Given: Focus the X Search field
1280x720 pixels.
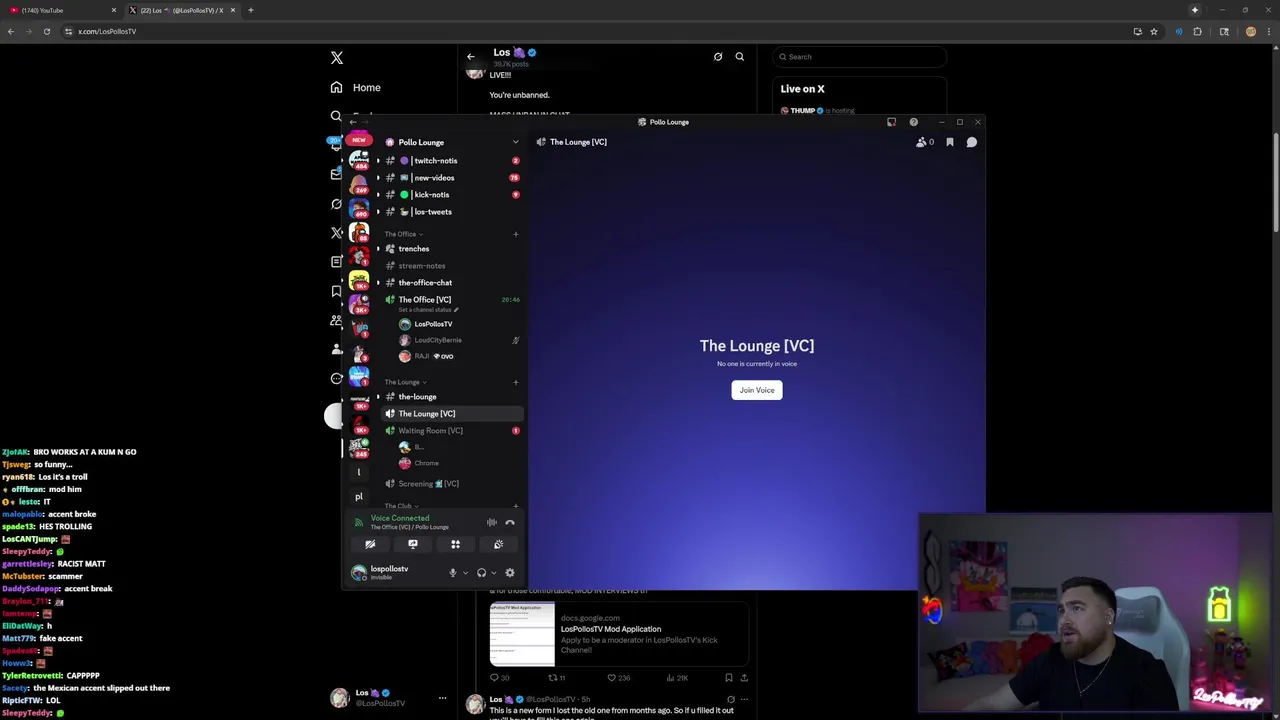Looking at the screenshot, I should [x=860, y=57].
